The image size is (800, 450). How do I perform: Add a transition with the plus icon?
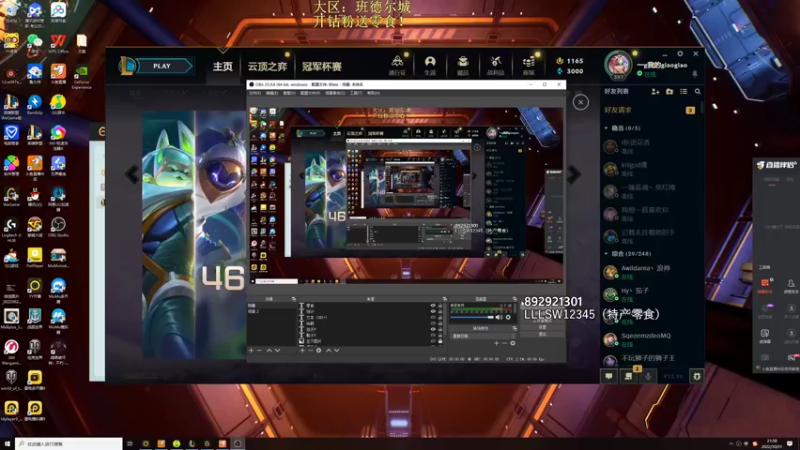pos(496,343)
